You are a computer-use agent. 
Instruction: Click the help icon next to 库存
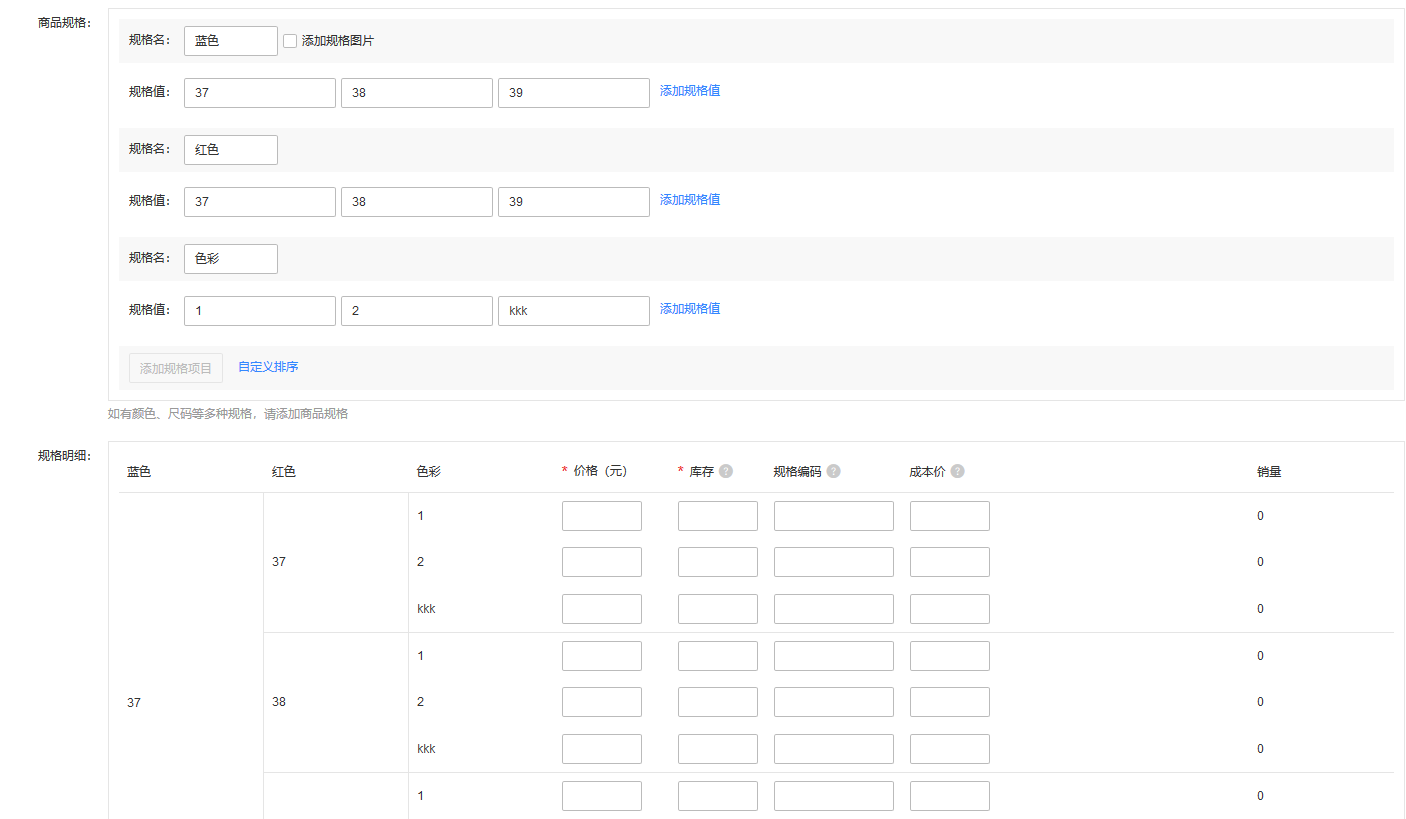pos(726,471)
